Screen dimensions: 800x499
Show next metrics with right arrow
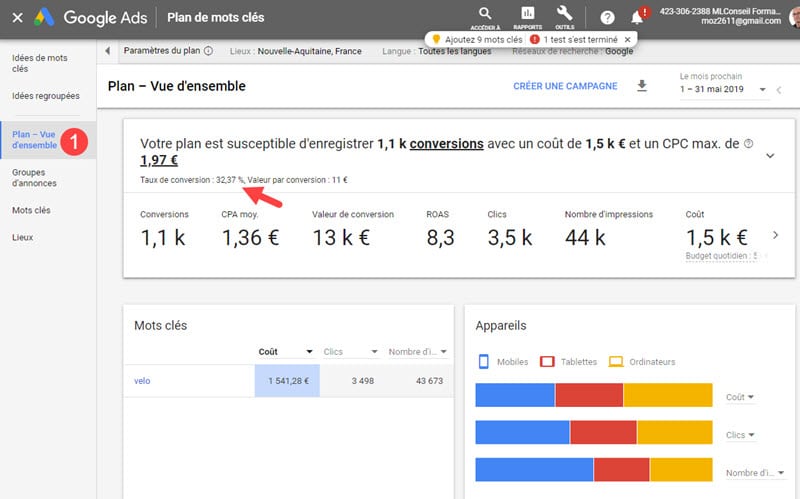tap(775, 235)
